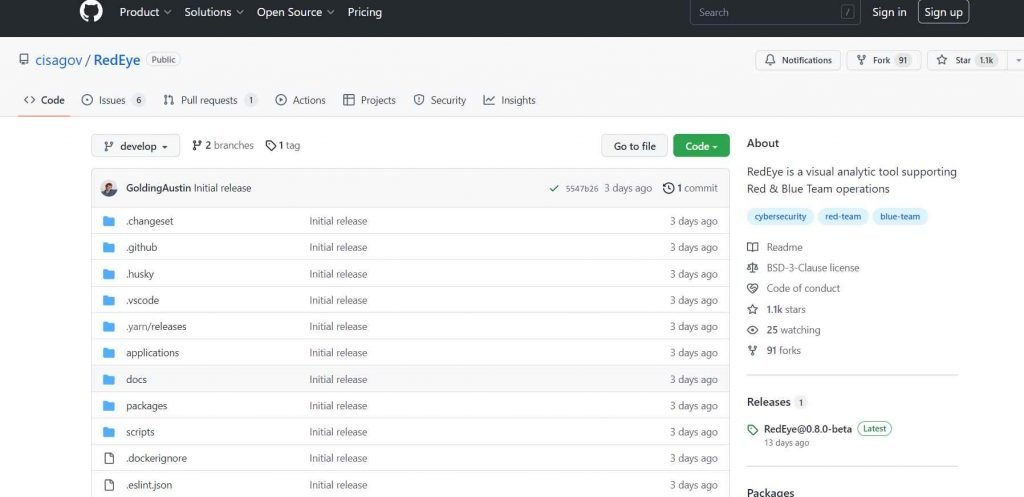Click the Sign up button
The image size is (1024, 497).
click(x=943, y=12)
